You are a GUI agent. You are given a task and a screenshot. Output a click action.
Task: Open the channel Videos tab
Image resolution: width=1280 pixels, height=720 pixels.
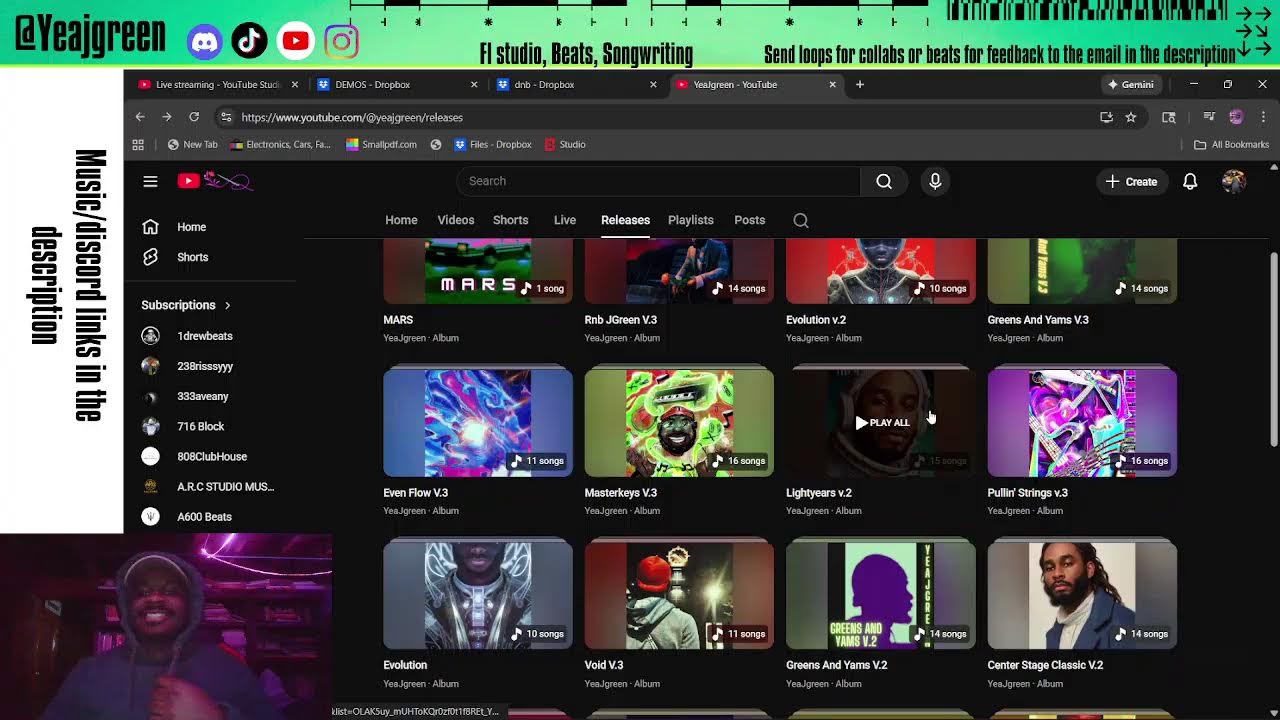tap(456, 220)
